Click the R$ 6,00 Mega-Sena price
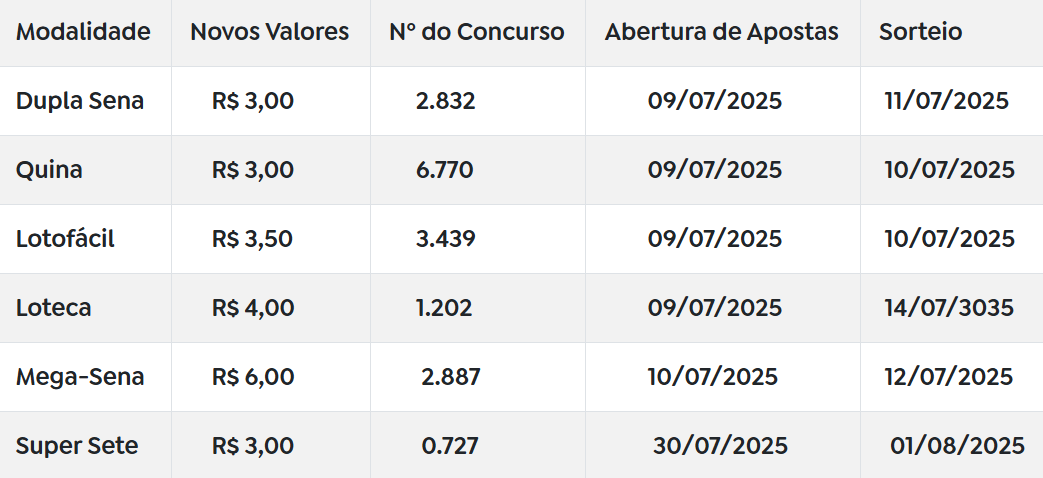This screenshot has height=478, width=1043. 253,377
